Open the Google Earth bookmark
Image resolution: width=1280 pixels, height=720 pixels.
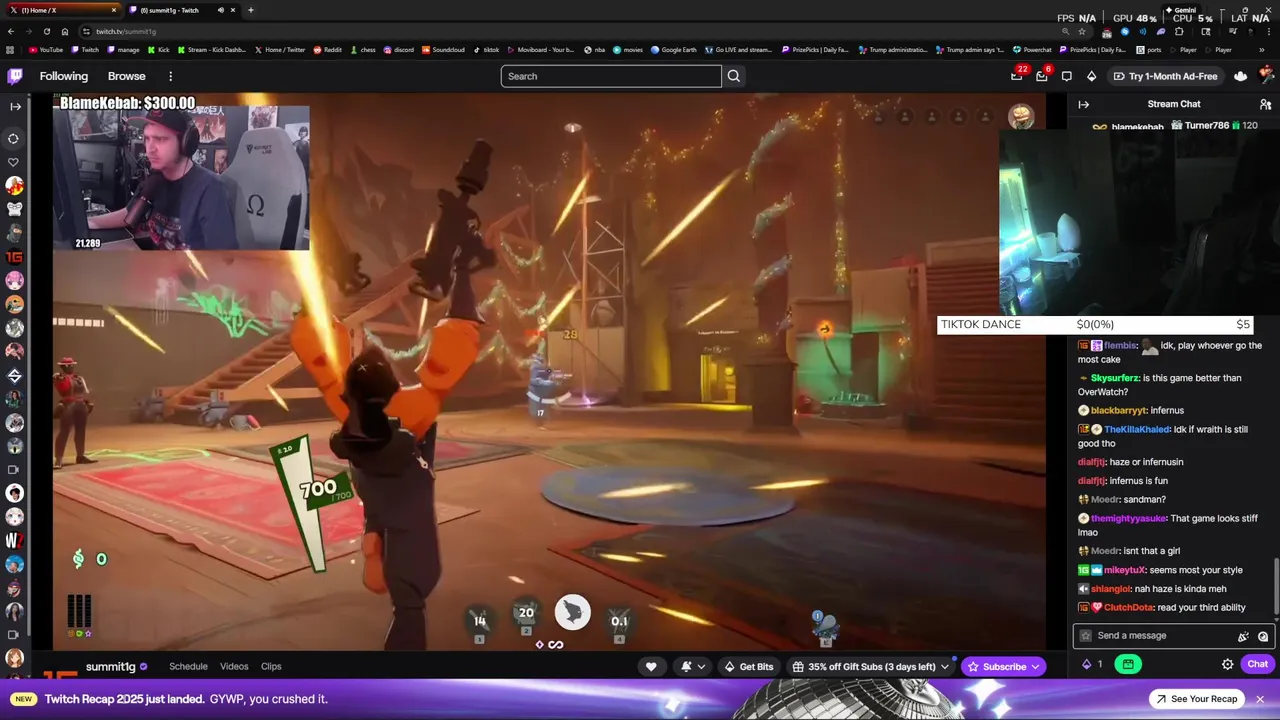coord(673,49)
